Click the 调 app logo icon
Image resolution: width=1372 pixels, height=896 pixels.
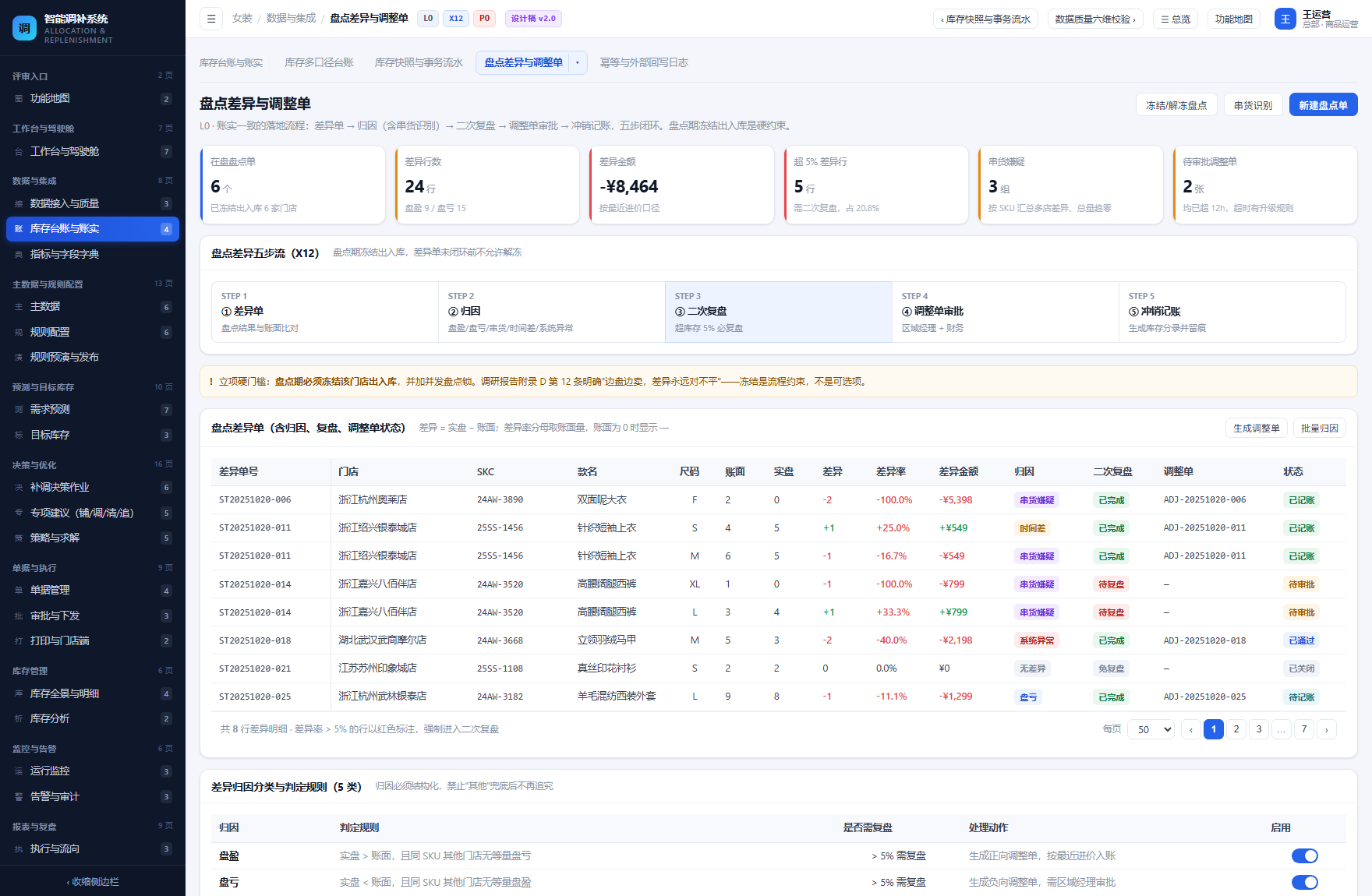pos(24,28)
